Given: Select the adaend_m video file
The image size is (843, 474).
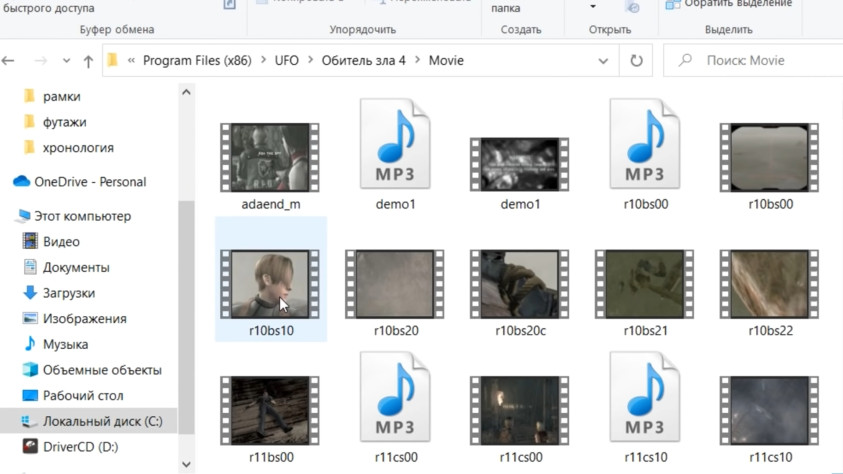Looking at the screenshot, I should (x=270, y=166).
